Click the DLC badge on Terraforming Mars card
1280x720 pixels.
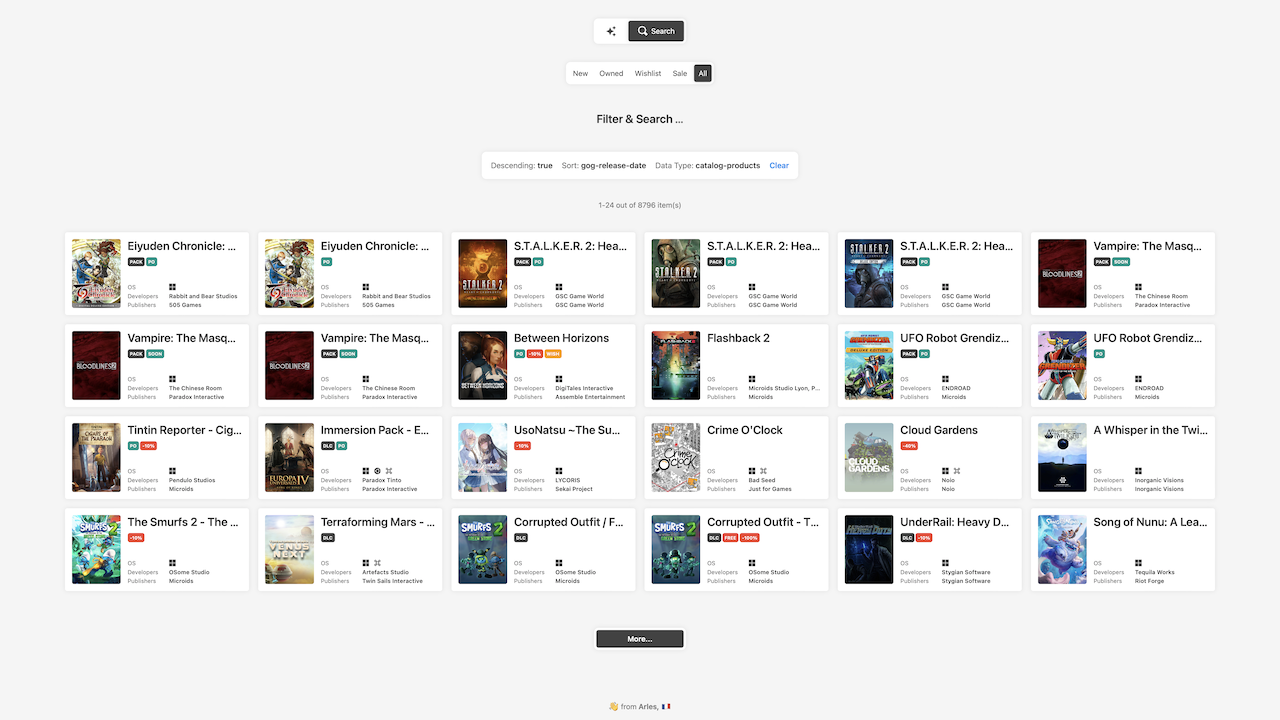pyautogui.click(x=328, y=538)
